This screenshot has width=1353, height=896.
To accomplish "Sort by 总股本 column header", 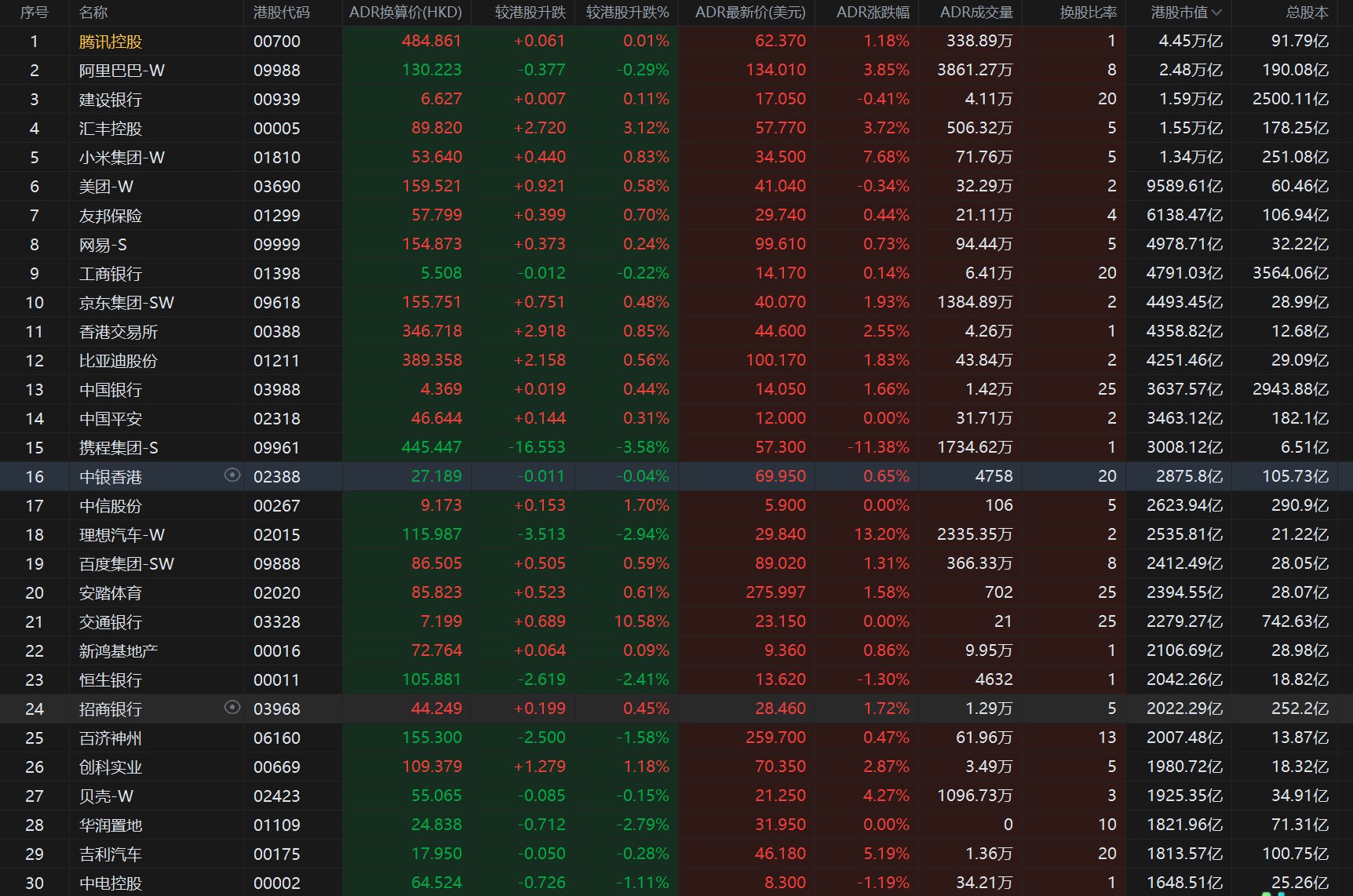I will pyautogui.click(x=1307, y=13).
